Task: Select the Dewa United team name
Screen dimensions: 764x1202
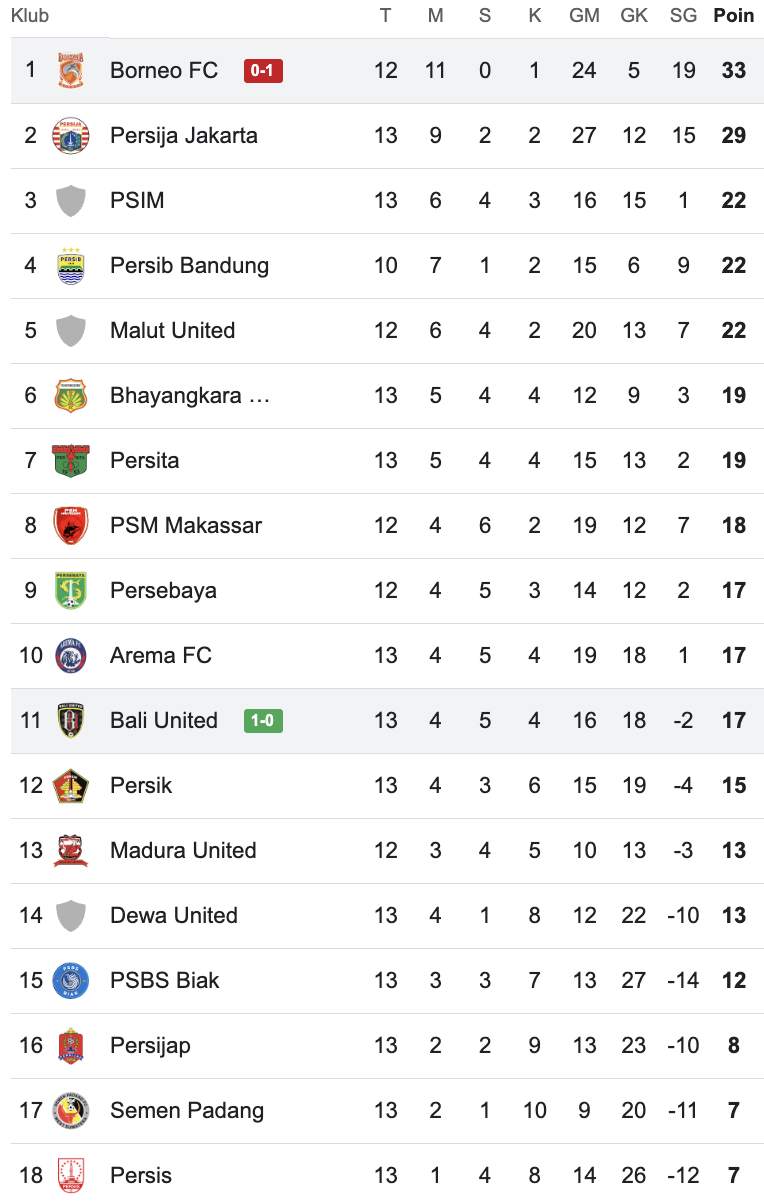Action: [x=174, y=916]
